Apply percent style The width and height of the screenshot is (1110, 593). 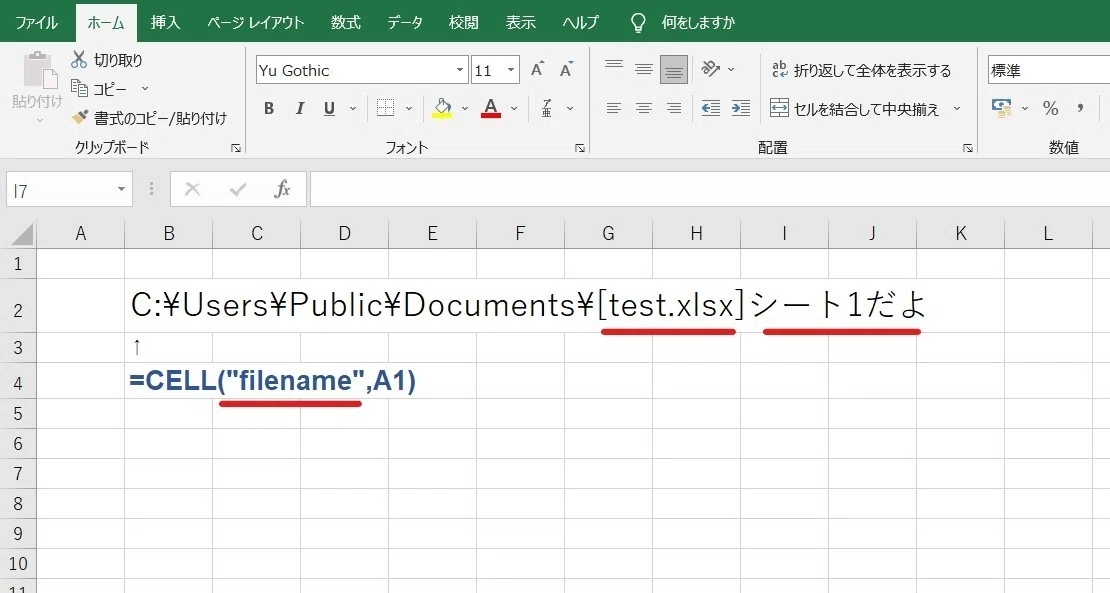1051,108
